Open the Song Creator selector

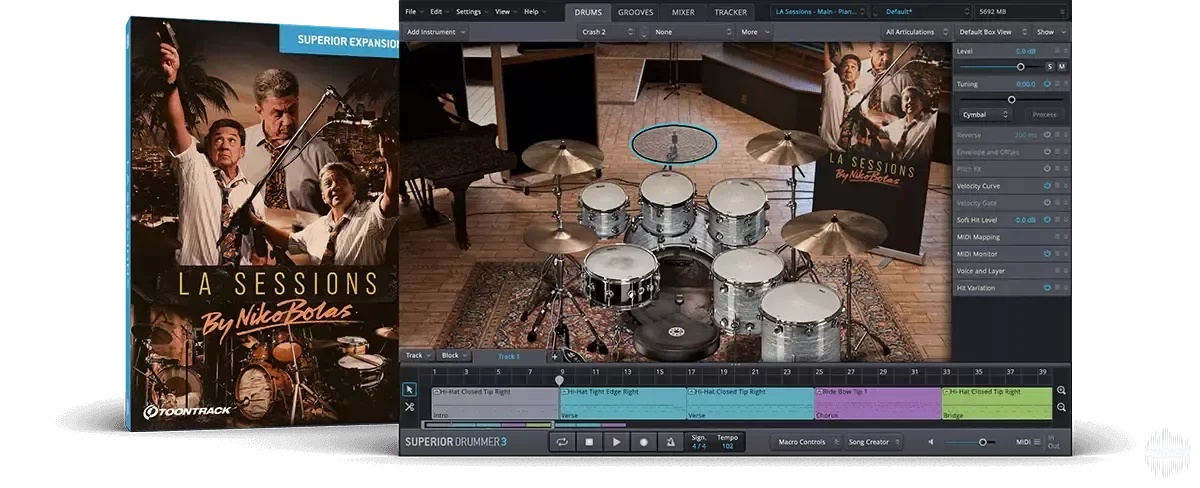872,442
